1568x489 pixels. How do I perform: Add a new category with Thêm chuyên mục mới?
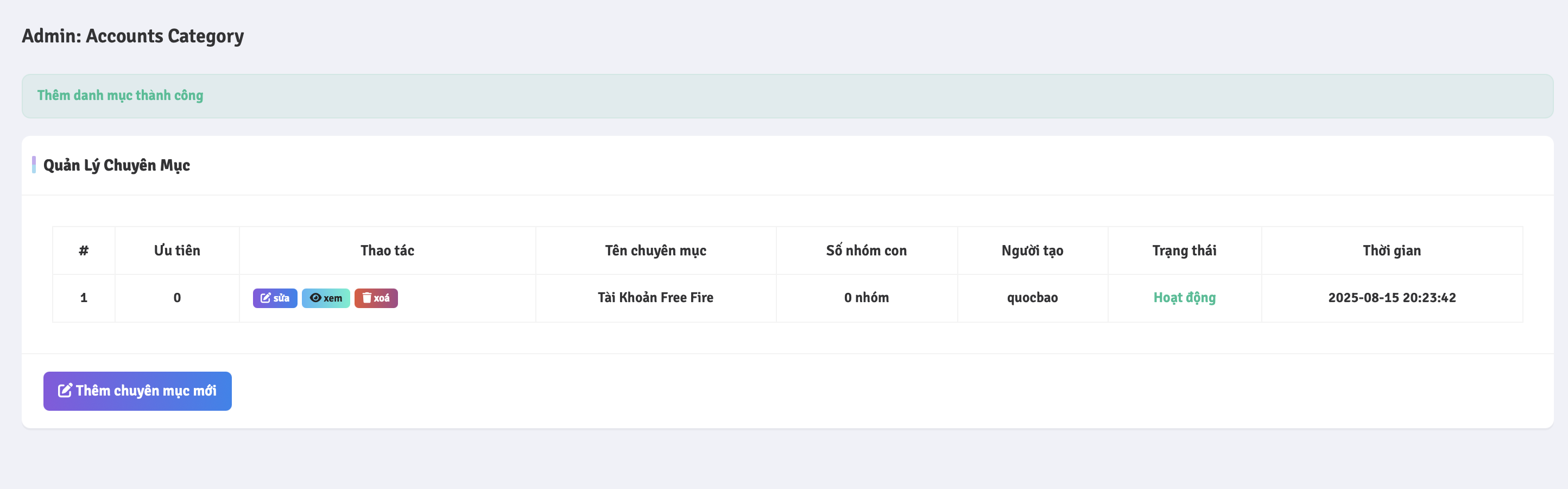pos(137,391)
